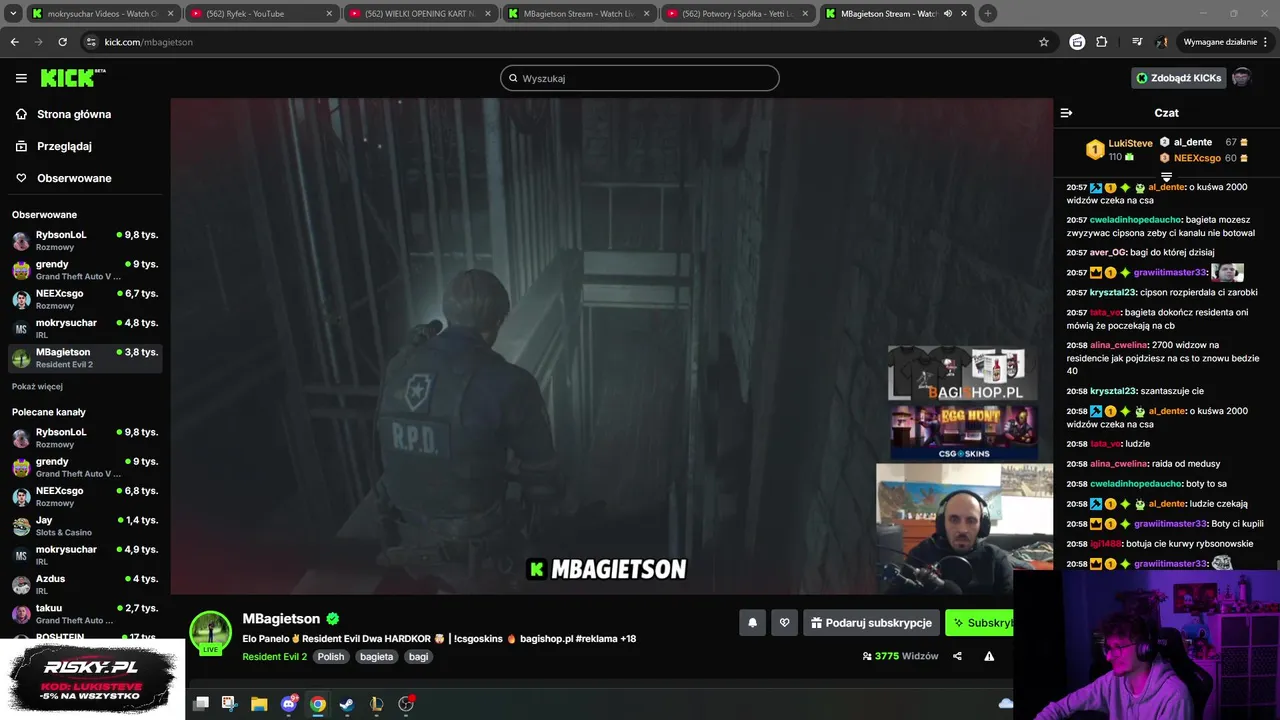This screenshot has width=1280, height=720.
Task: Open takuu in recommended channels
Action: (x=85, y=613)
